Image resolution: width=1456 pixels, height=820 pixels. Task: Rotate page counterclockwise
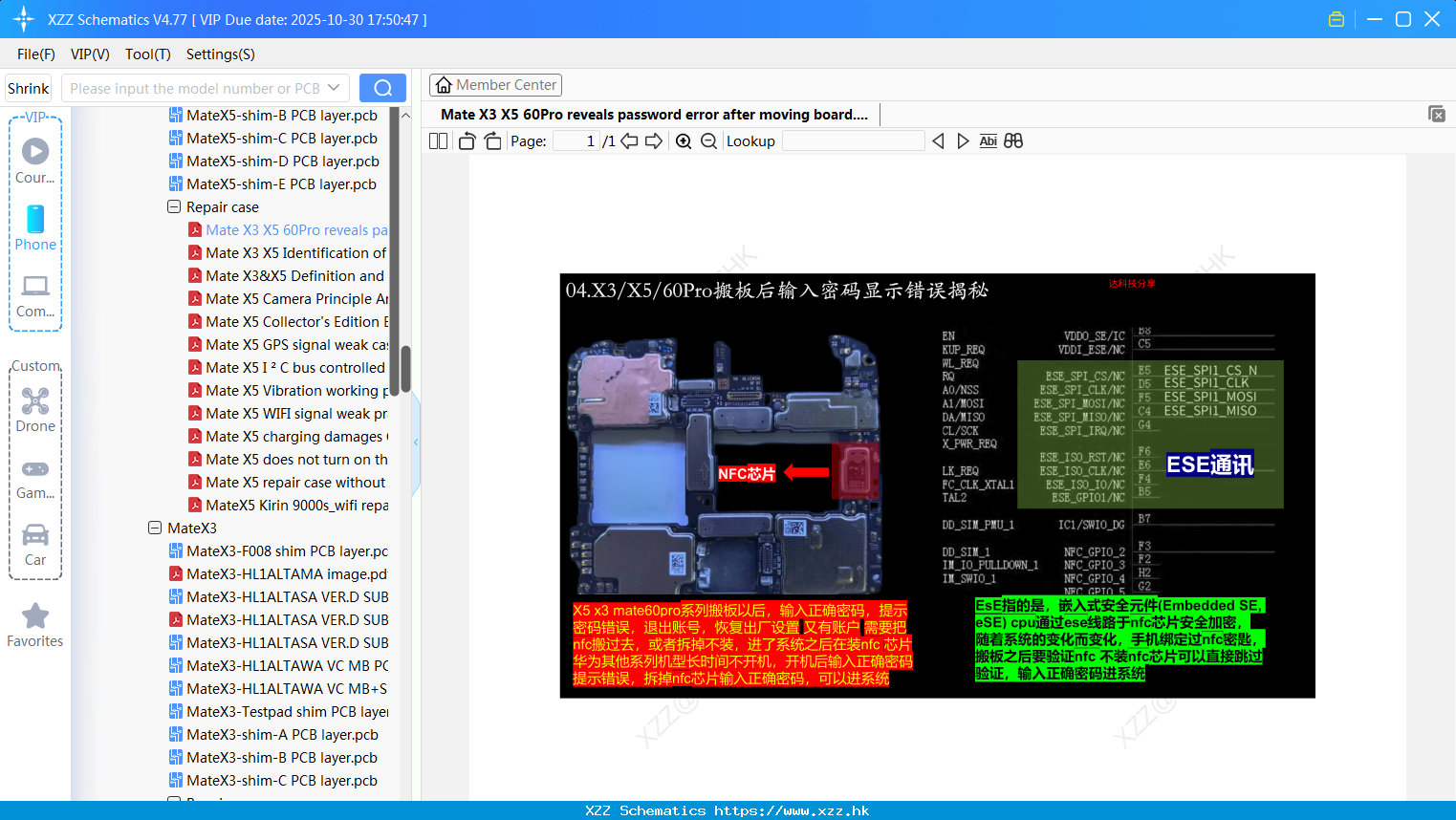467,141
